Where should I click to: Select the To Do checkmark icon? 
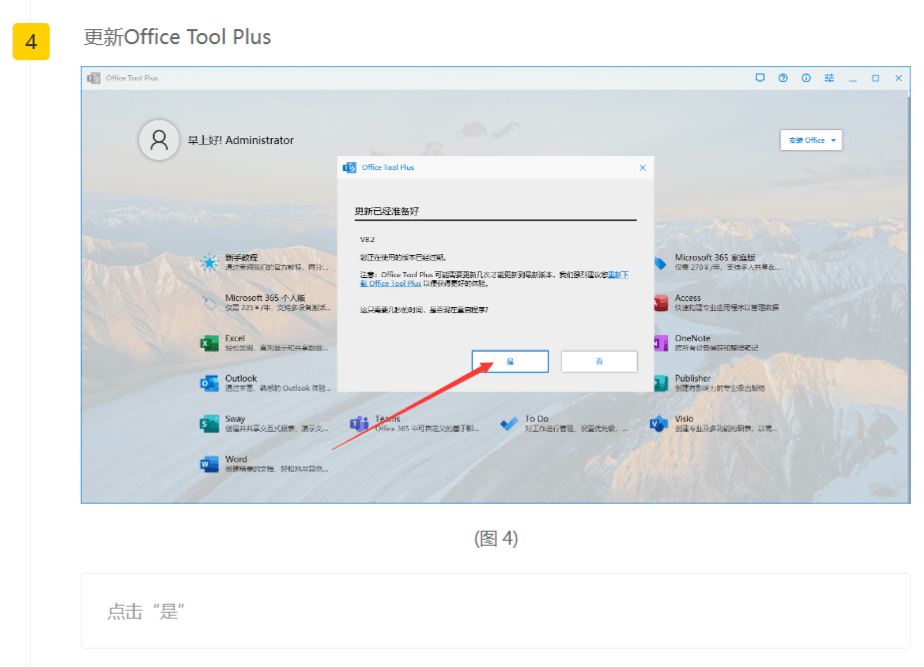click(x=509, y=424)
